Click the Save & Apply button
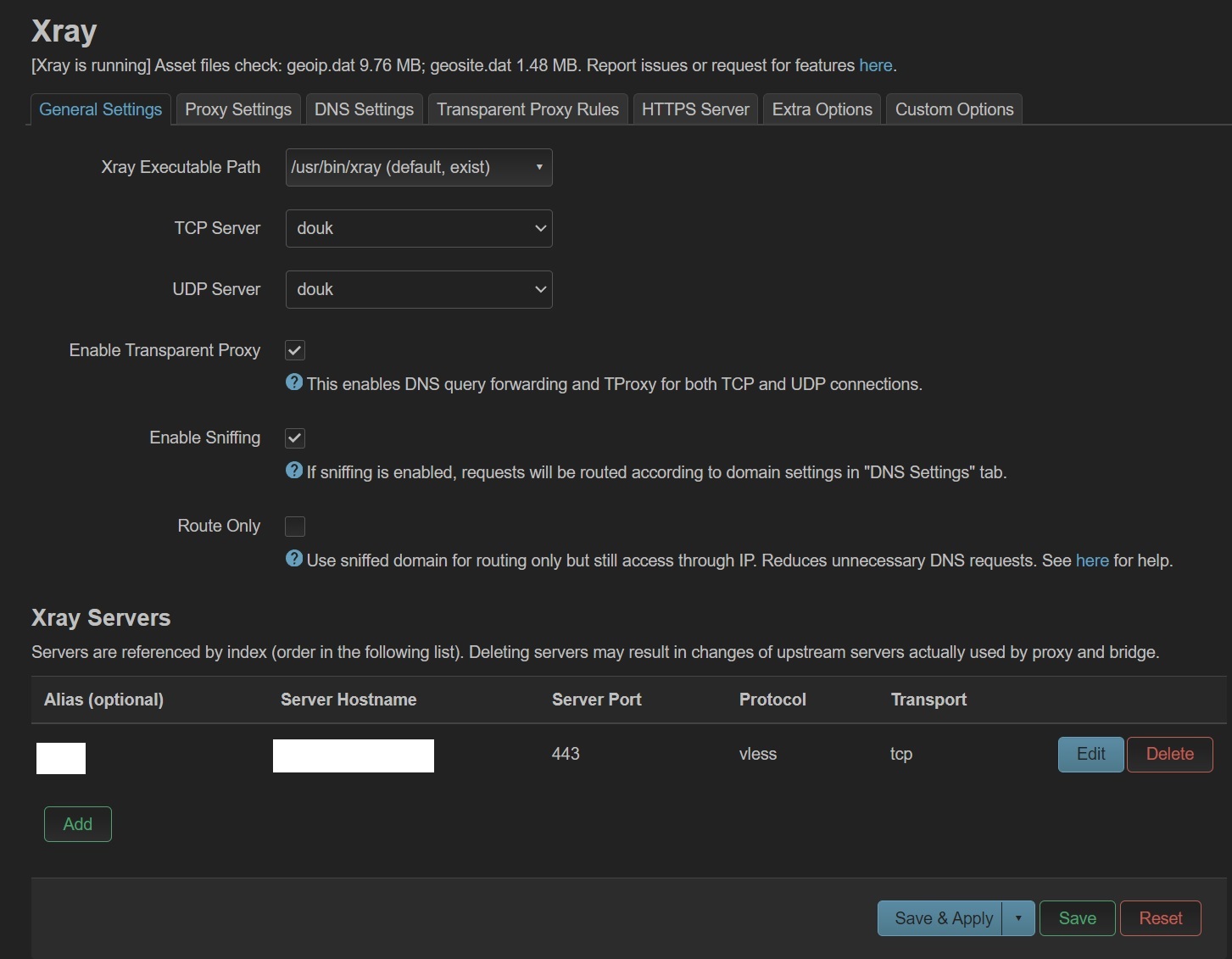 (x=940, y=918)
